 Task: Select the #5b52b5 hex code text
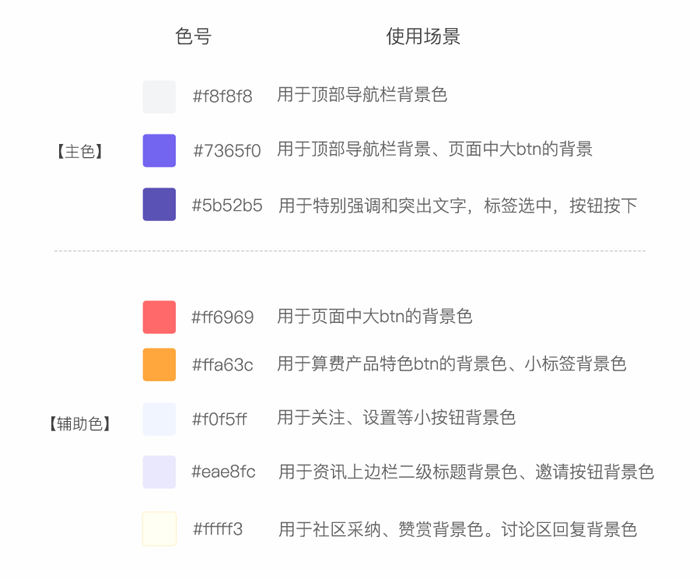click(227, 206)
